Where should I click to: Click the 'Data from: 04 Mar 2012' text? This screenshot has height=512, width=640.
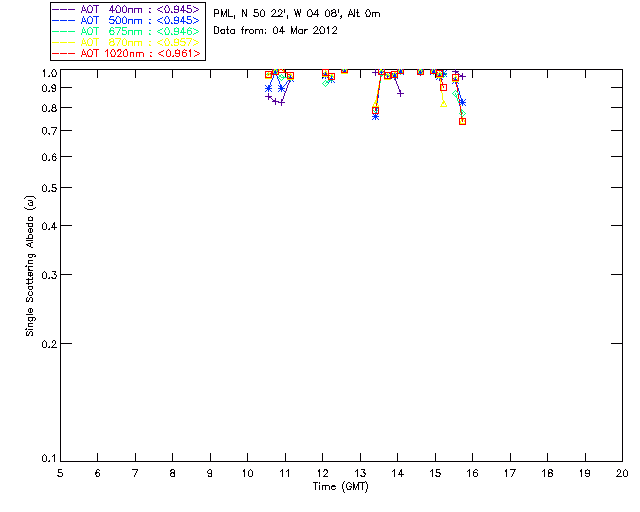[x=275, y=31]
